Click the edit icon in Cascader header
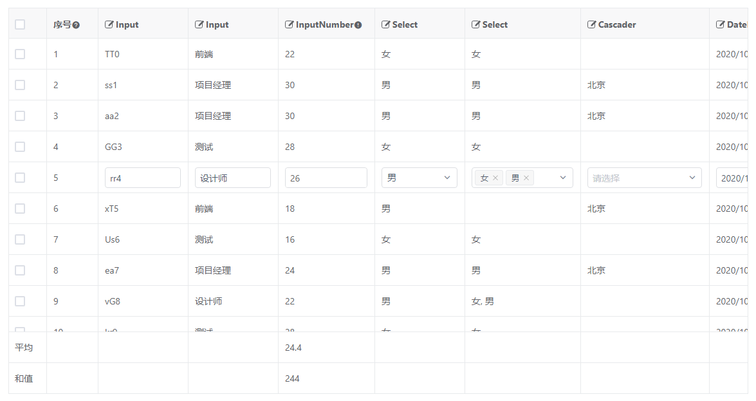The image size is (756, 401). (x=592, y=24)
